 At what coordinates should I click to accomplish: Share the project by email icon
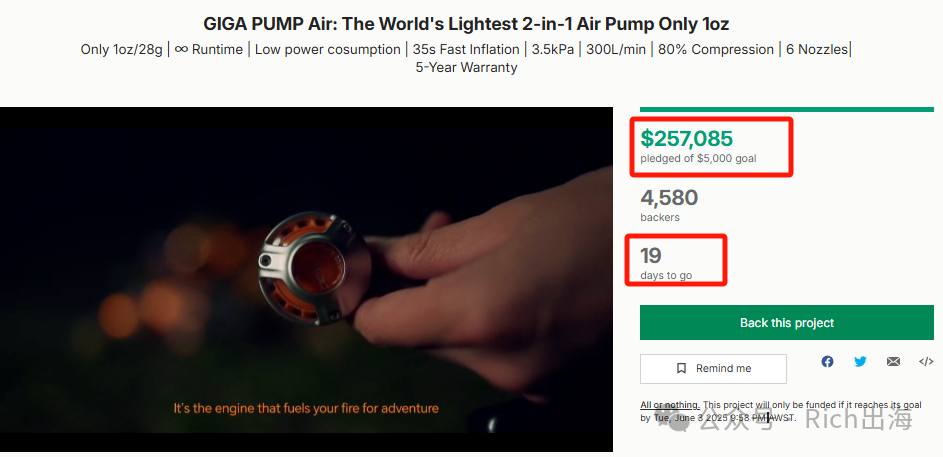pos(893,361)
